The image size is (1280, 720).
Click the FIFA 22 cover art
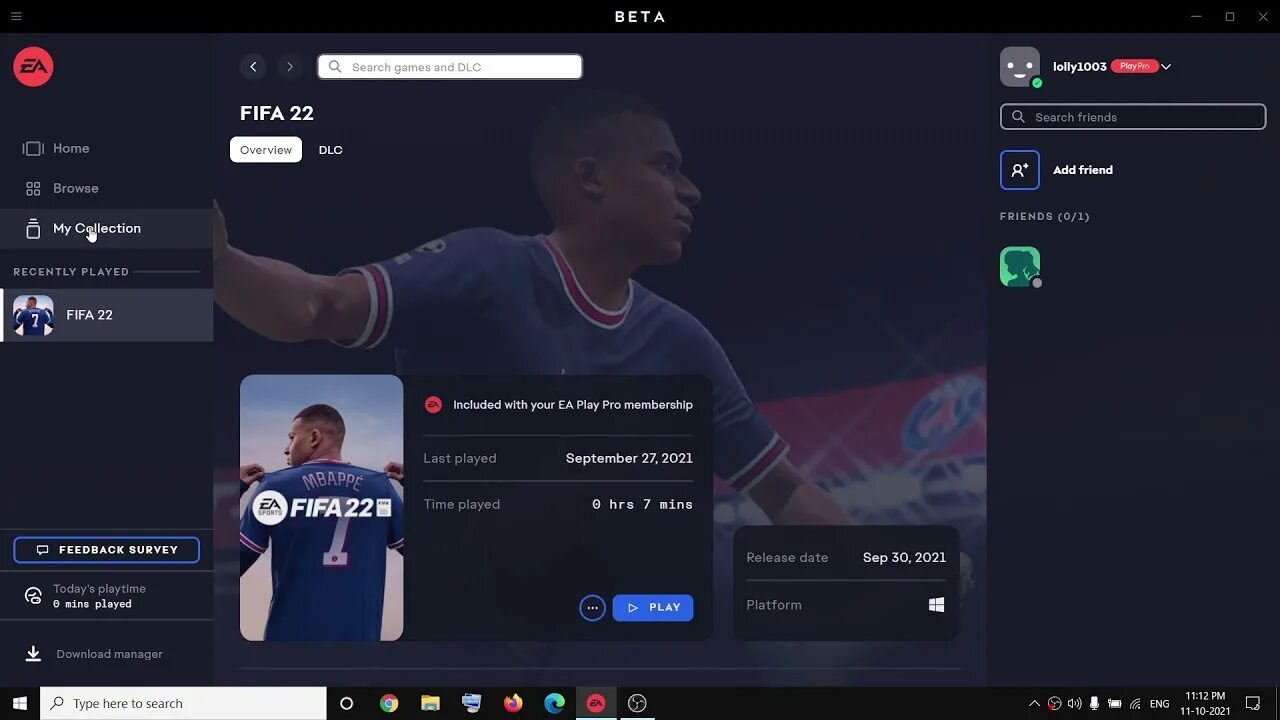[x=322, y=508]
